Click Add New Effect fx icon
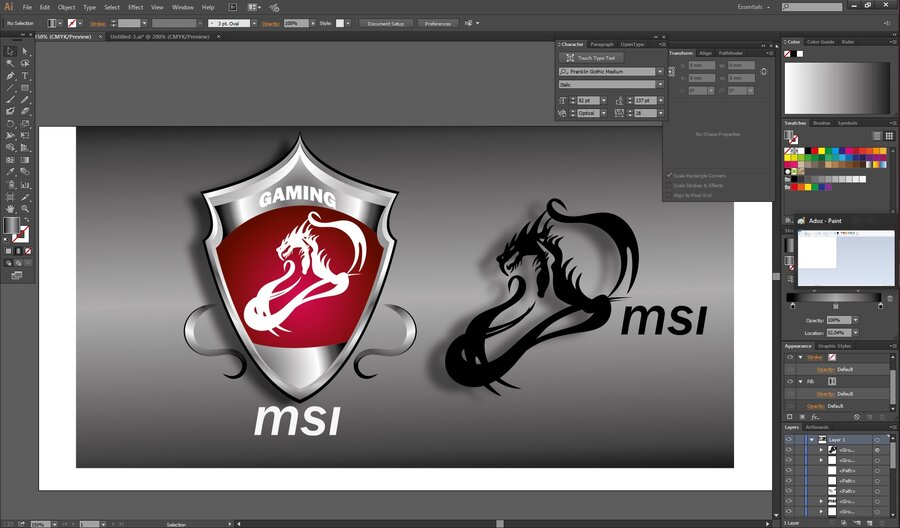 click(x=814, y=417)
